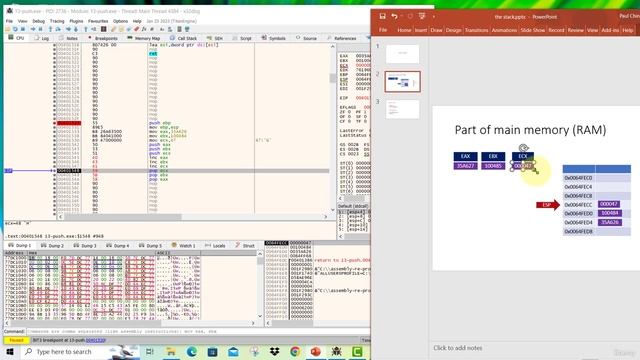Click breakpoint address link in status bar
This screenshot has height=360, width=640.
coord(96,340)
